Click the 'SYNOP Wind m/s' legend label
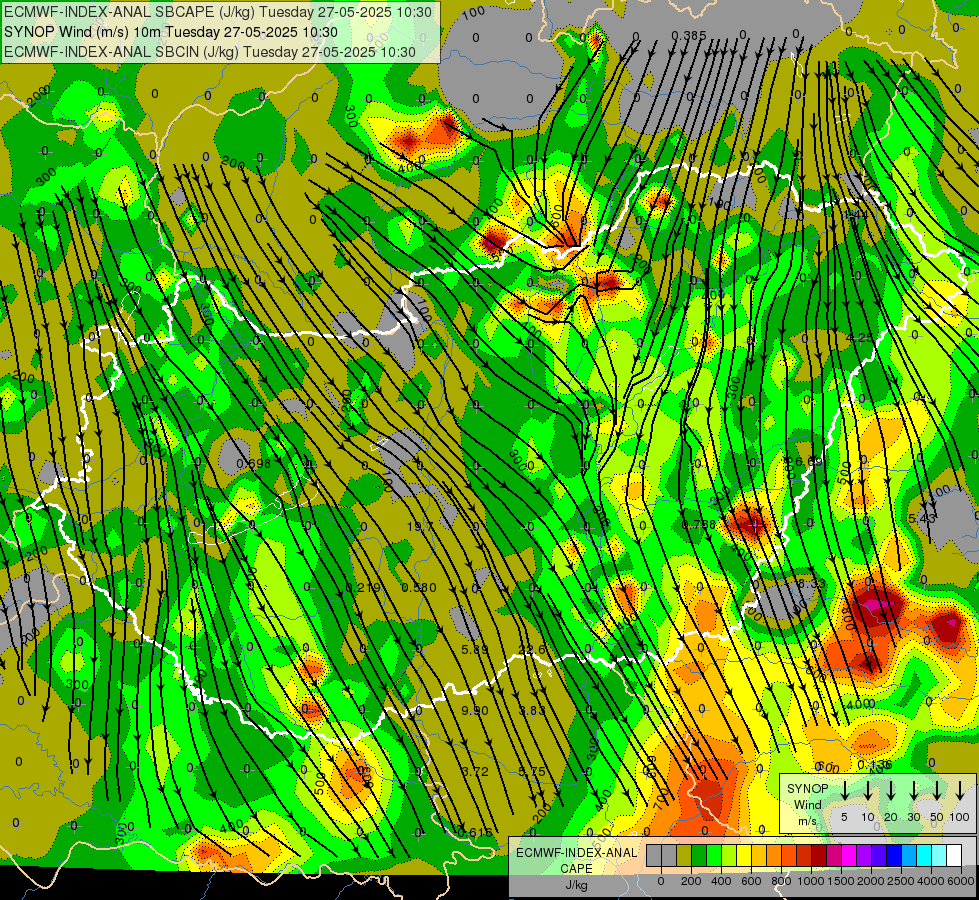Image resolution: width=979 pixels, height=900 pixels. 807,805
